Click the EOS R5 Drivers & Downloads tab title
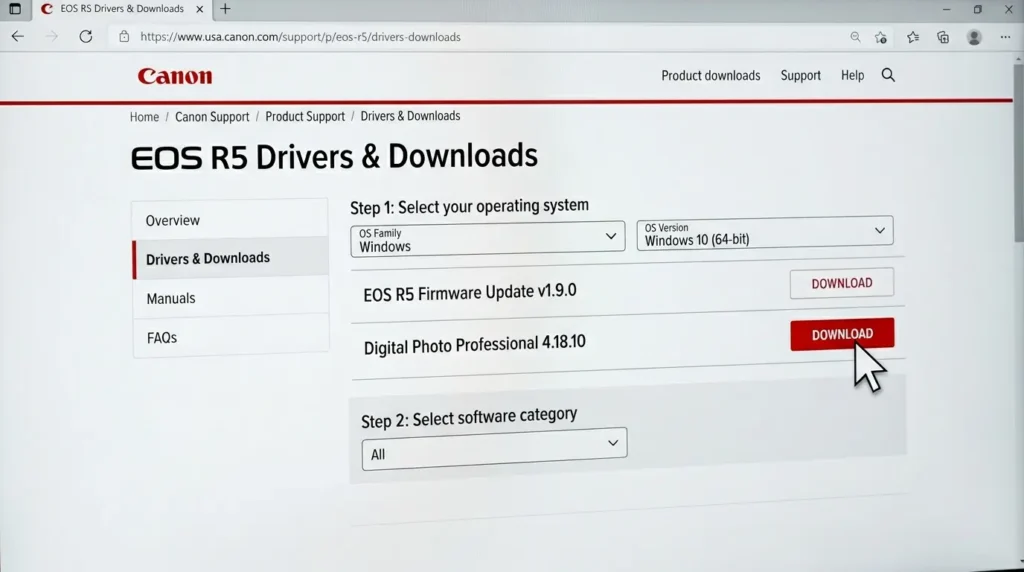Screen dimensions: 1024x572 coord(121,8)
